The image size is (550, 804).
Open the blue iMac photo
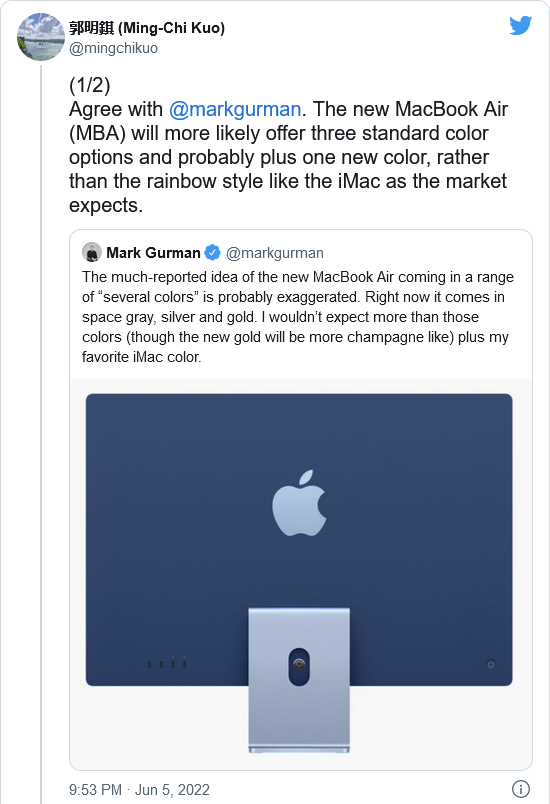(x=300, y=574)
